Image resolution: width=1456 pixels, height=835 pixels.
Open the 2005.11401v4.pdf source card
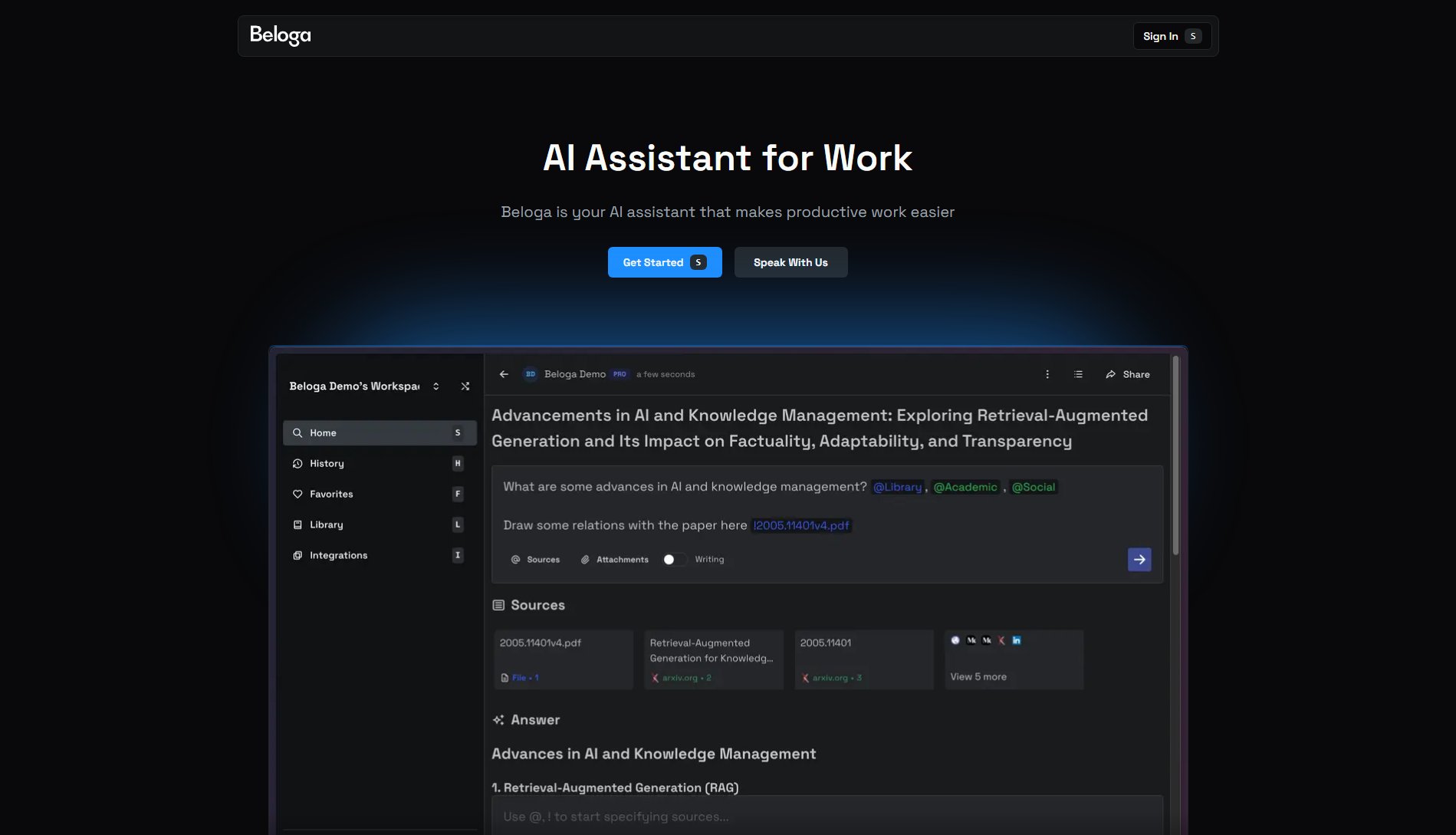click(x=564, y=659)
